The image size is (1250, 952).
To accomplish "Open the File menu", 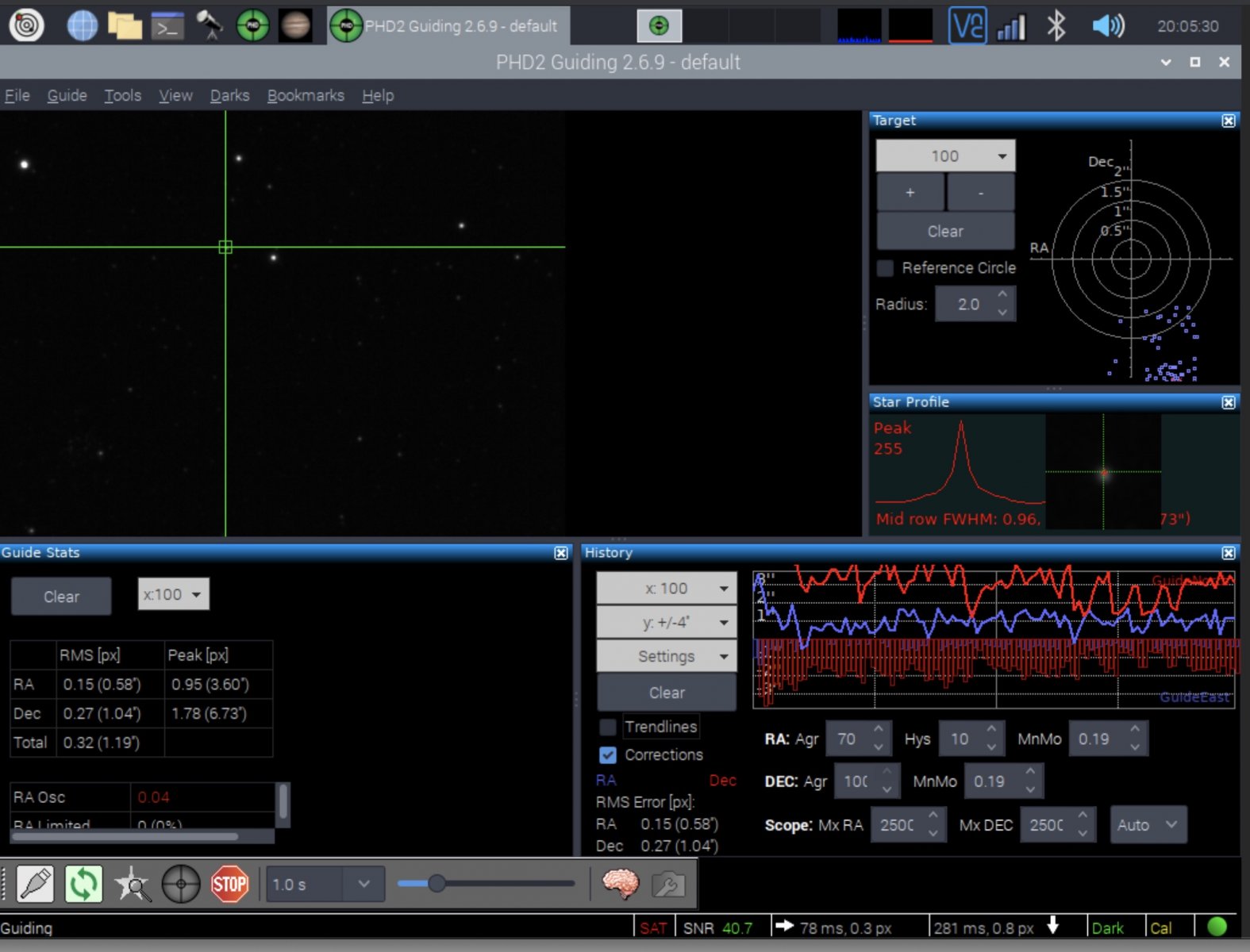I will [x=17, y=95].
